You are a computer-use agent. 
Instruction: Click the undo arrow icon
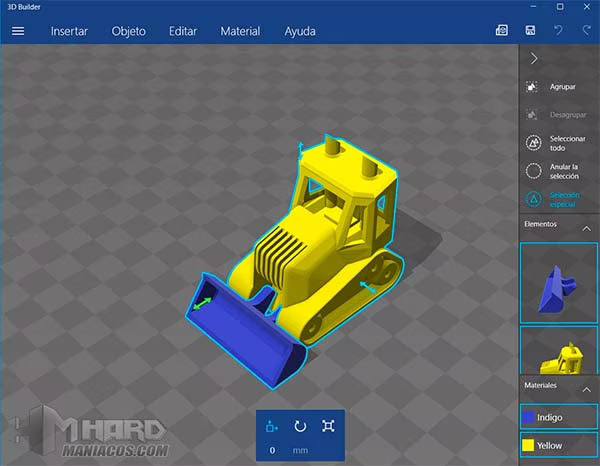tap(558, 30)
